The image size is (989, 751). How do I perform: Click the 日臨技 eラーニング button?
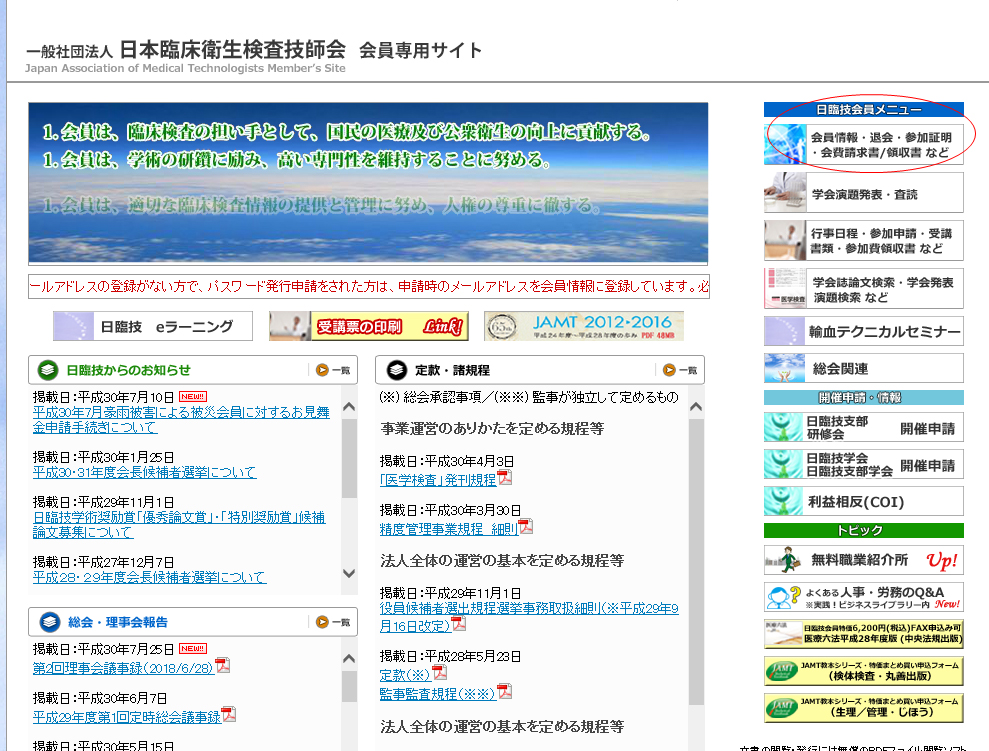click(x=153, y=326)
